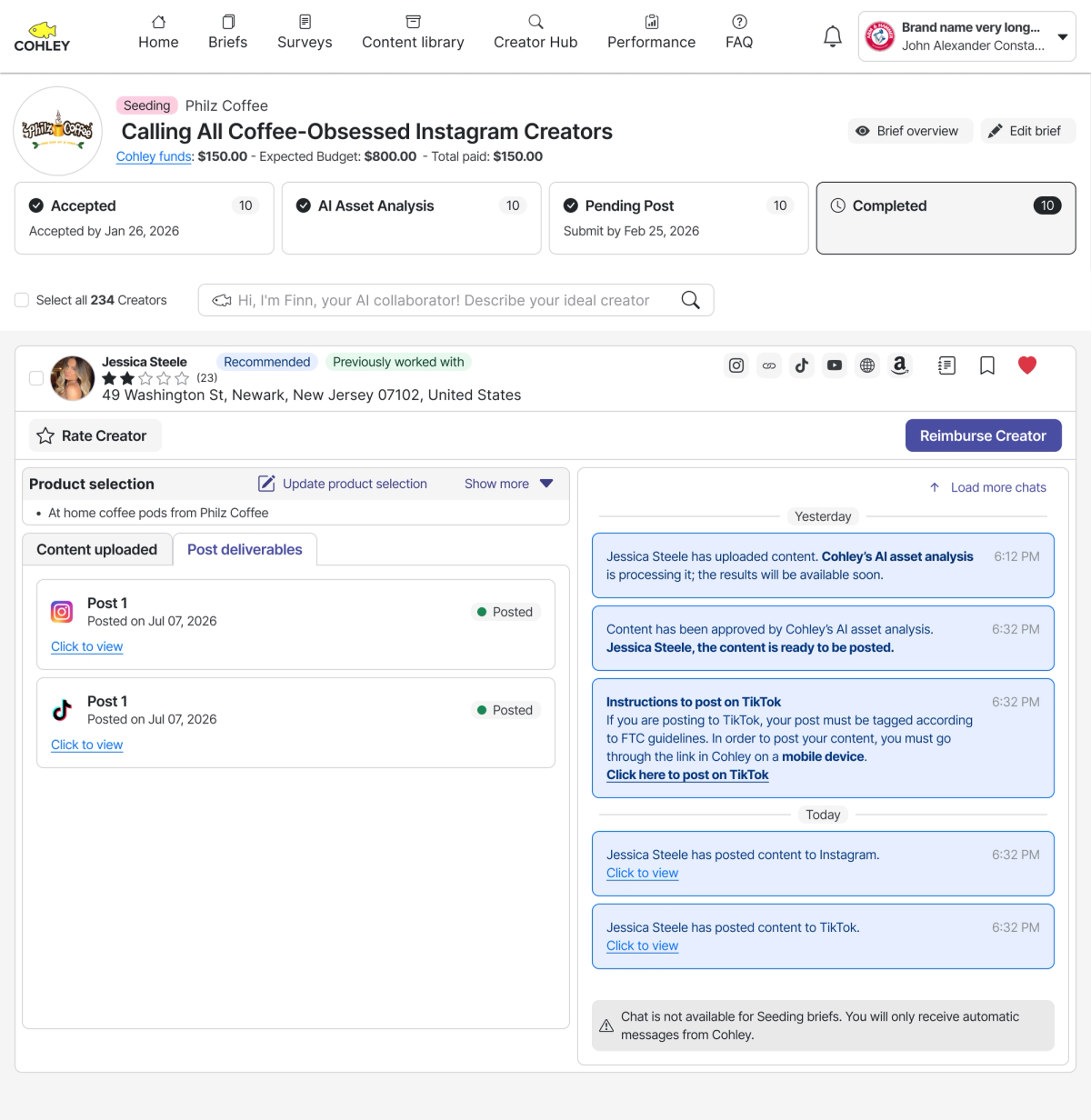Click the Edit brief button
1091x1120 pixels.
pyautogui.click(x=1027, y=131)
